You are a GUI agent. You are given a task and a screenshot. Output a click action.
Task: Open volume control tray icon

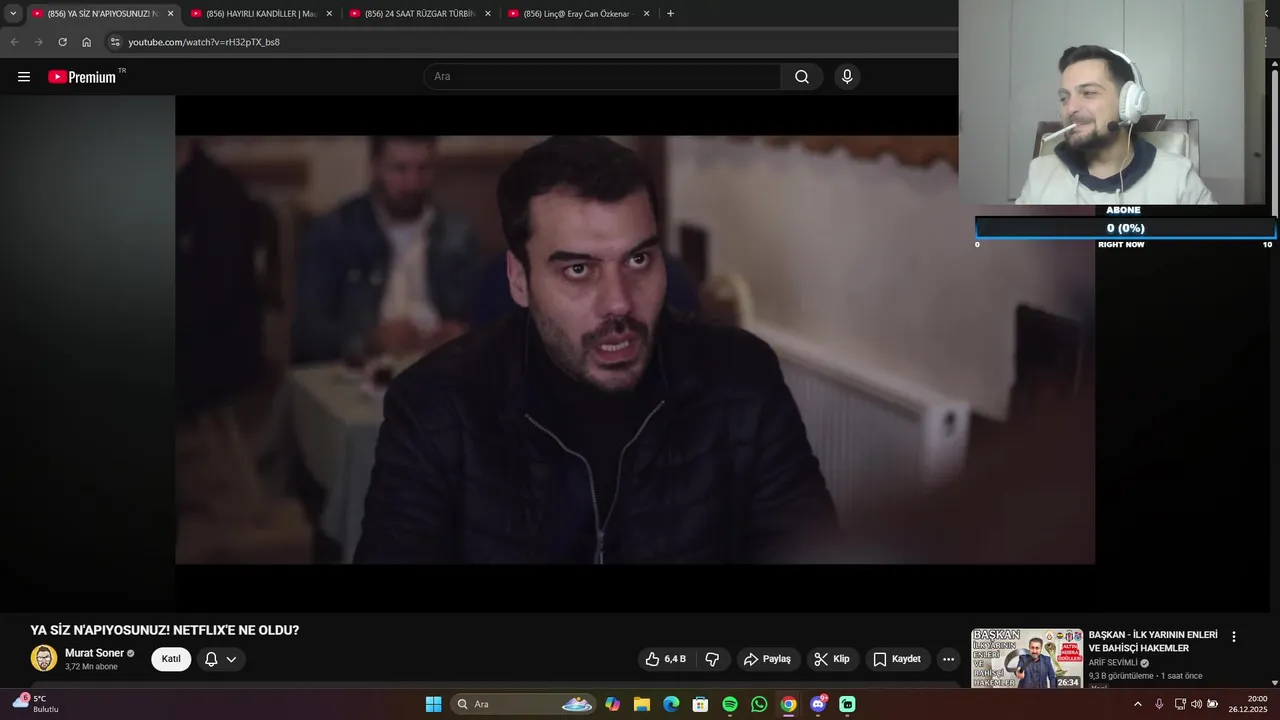[x=1196, y=704]
